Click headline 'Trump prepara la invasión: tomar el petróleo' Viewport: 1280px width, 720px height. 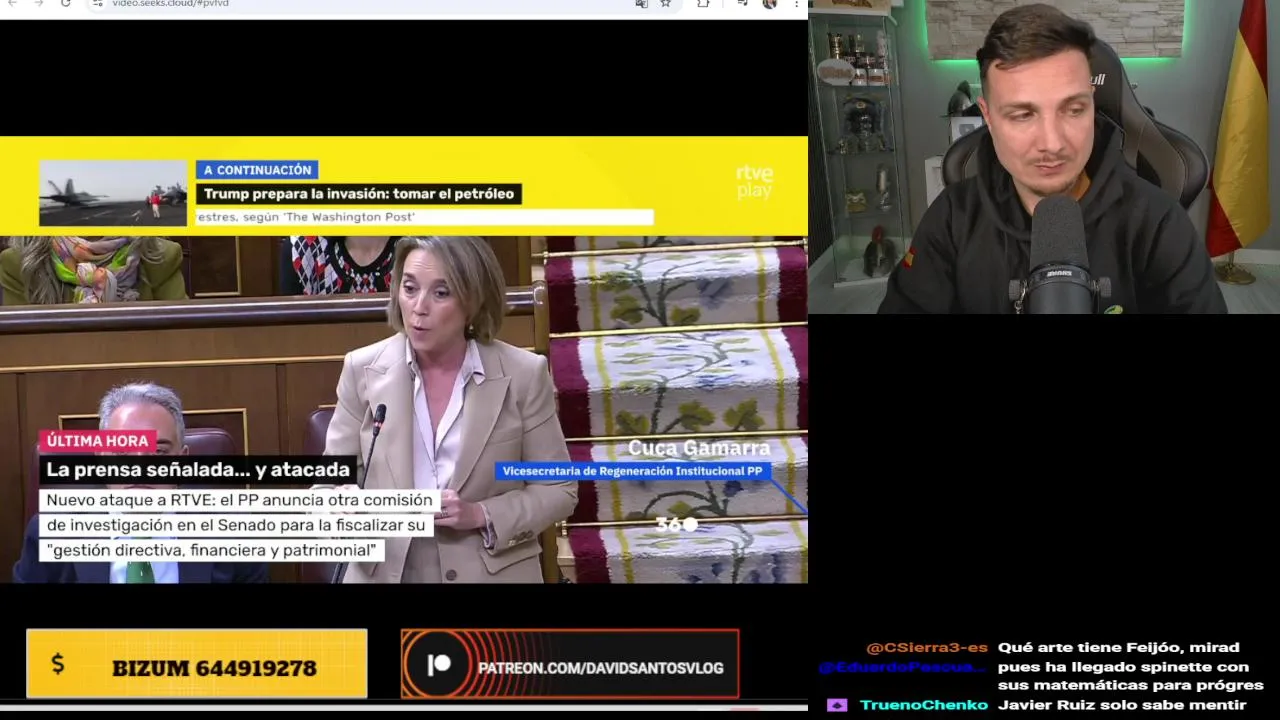(x=359, y=194)
